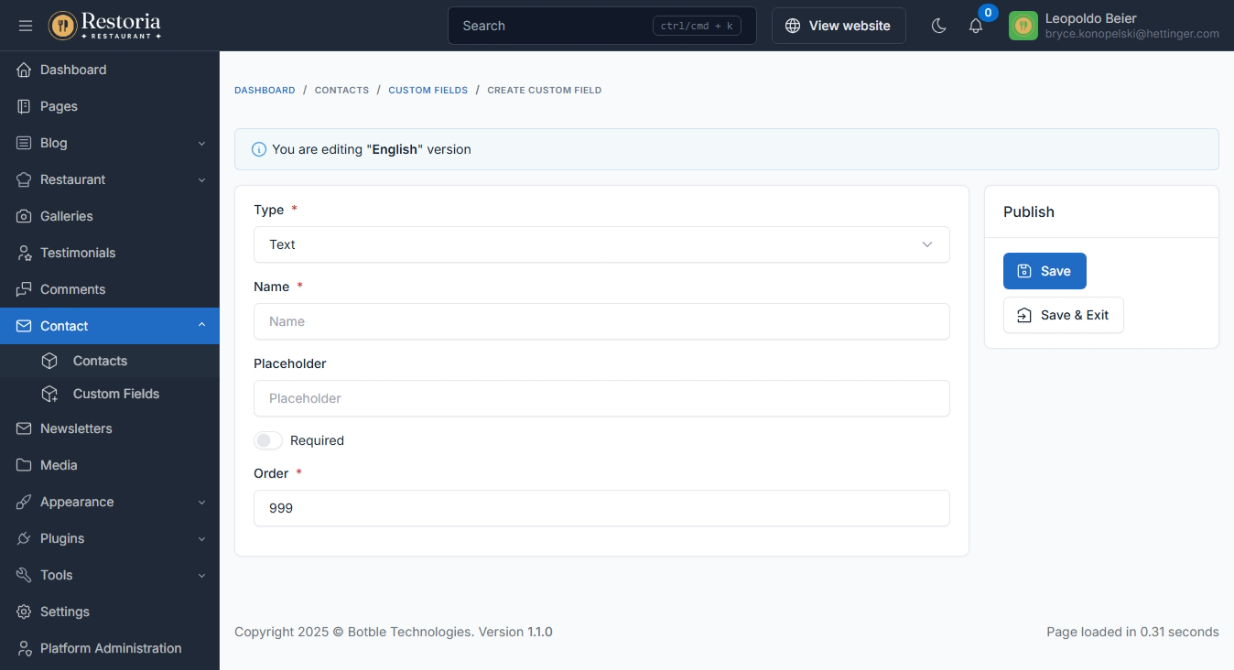
Task: Enable the Required toggle switch
Action: tap(268, 441)
